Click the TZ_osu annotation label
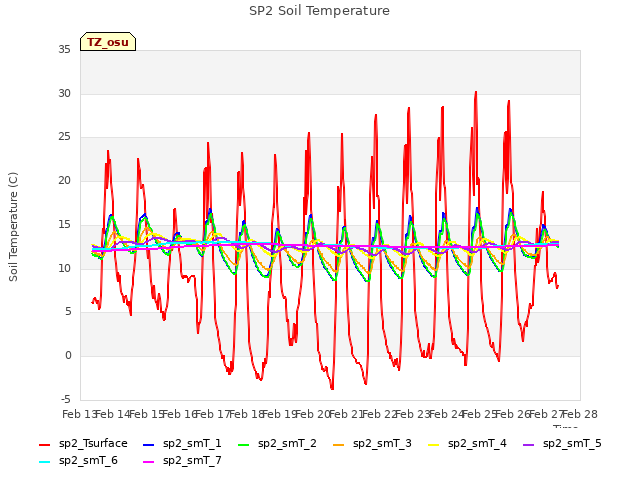 pos(108,42)
